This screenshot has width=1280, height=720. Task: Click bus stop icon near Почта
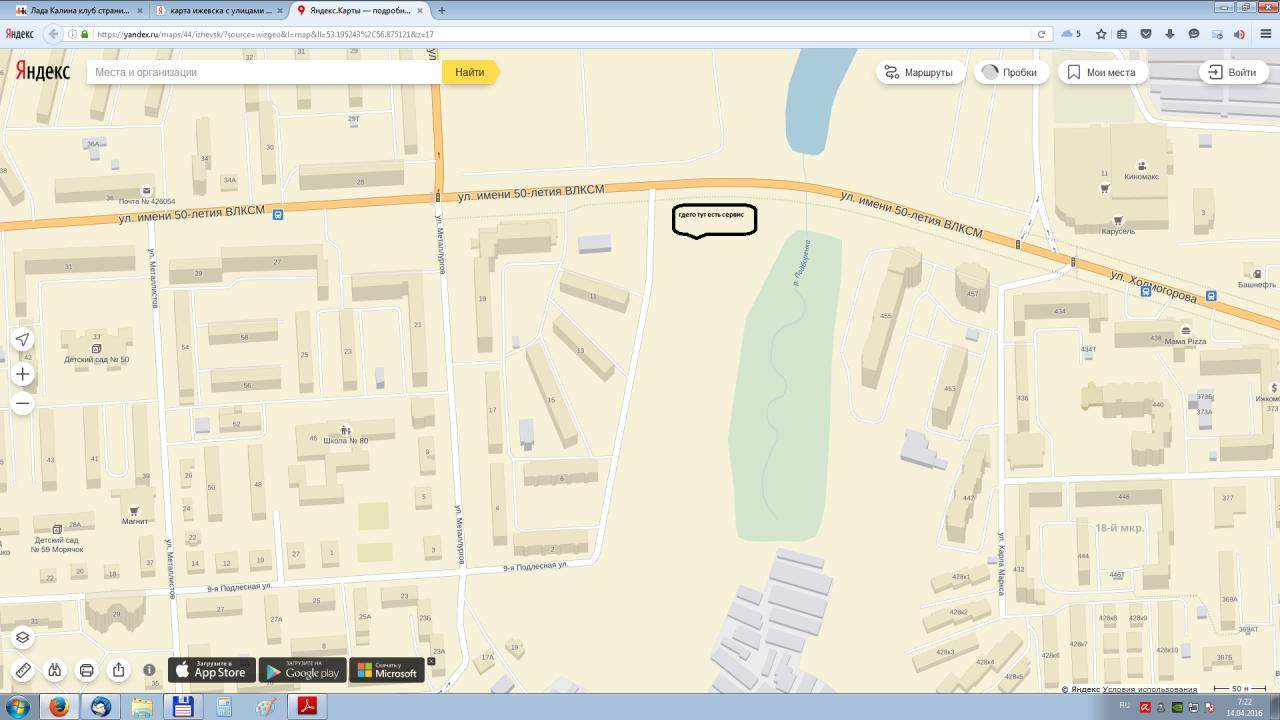point(277,214)
